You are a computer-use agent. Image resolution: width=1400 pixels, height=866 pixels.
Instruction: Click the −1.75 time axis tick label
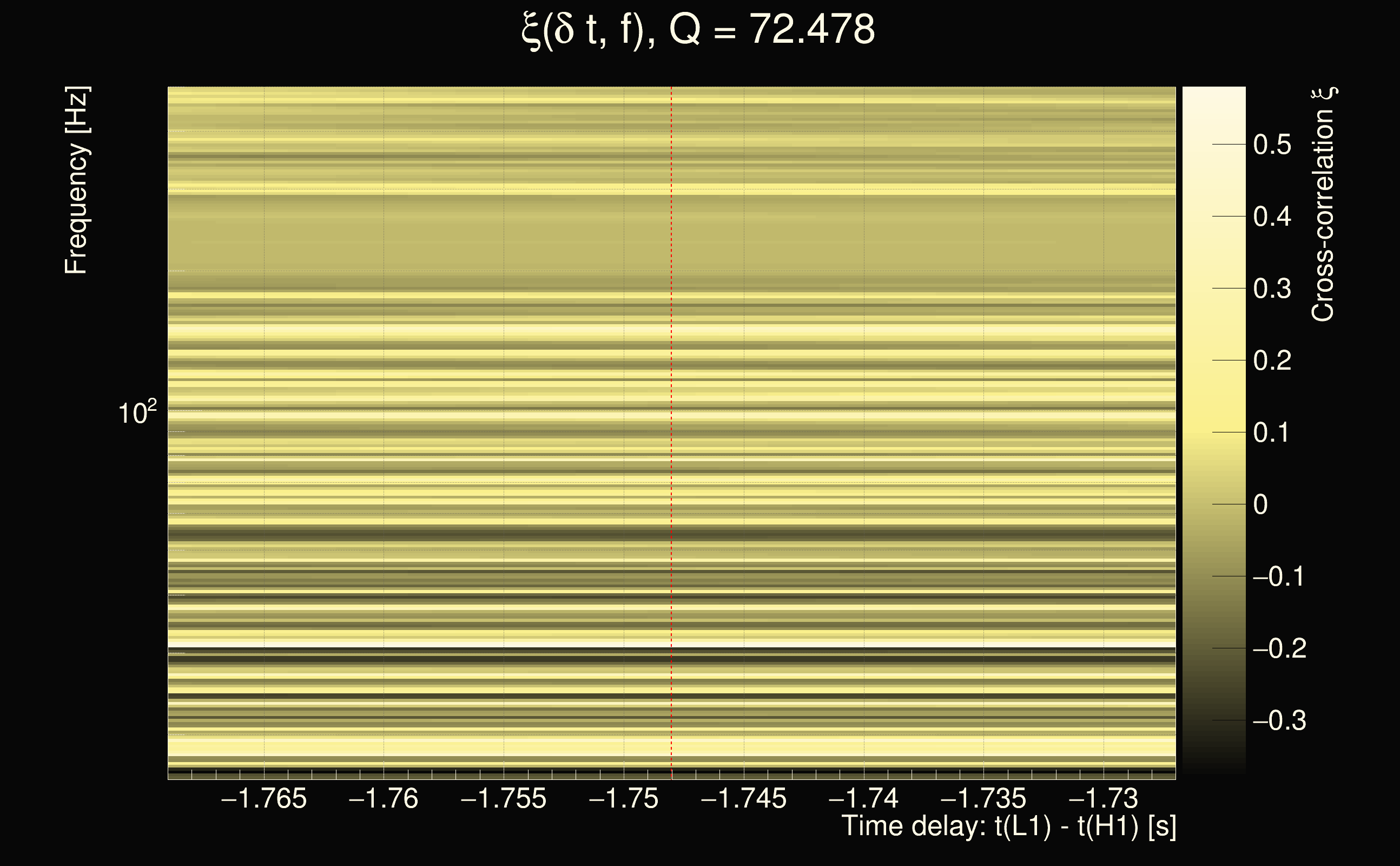point(623,798)
